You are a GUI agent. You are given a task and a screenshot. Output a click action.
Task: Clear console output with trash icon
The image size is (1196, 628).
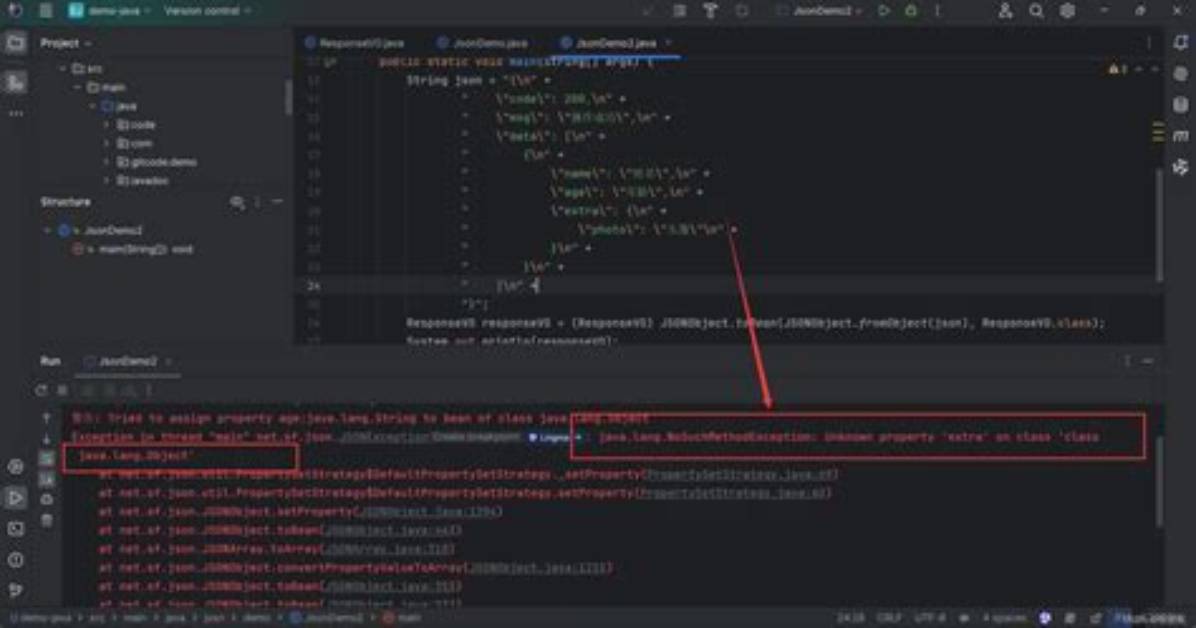point(47,520)
